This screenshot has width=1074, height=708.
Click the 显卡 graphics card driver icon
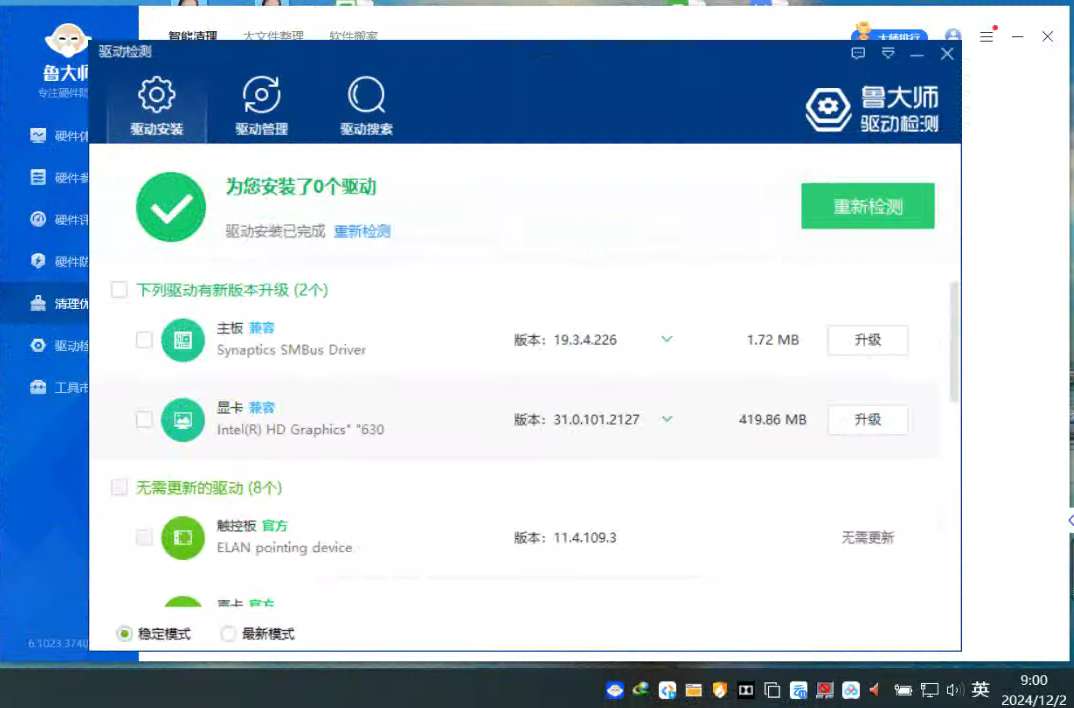183,420
